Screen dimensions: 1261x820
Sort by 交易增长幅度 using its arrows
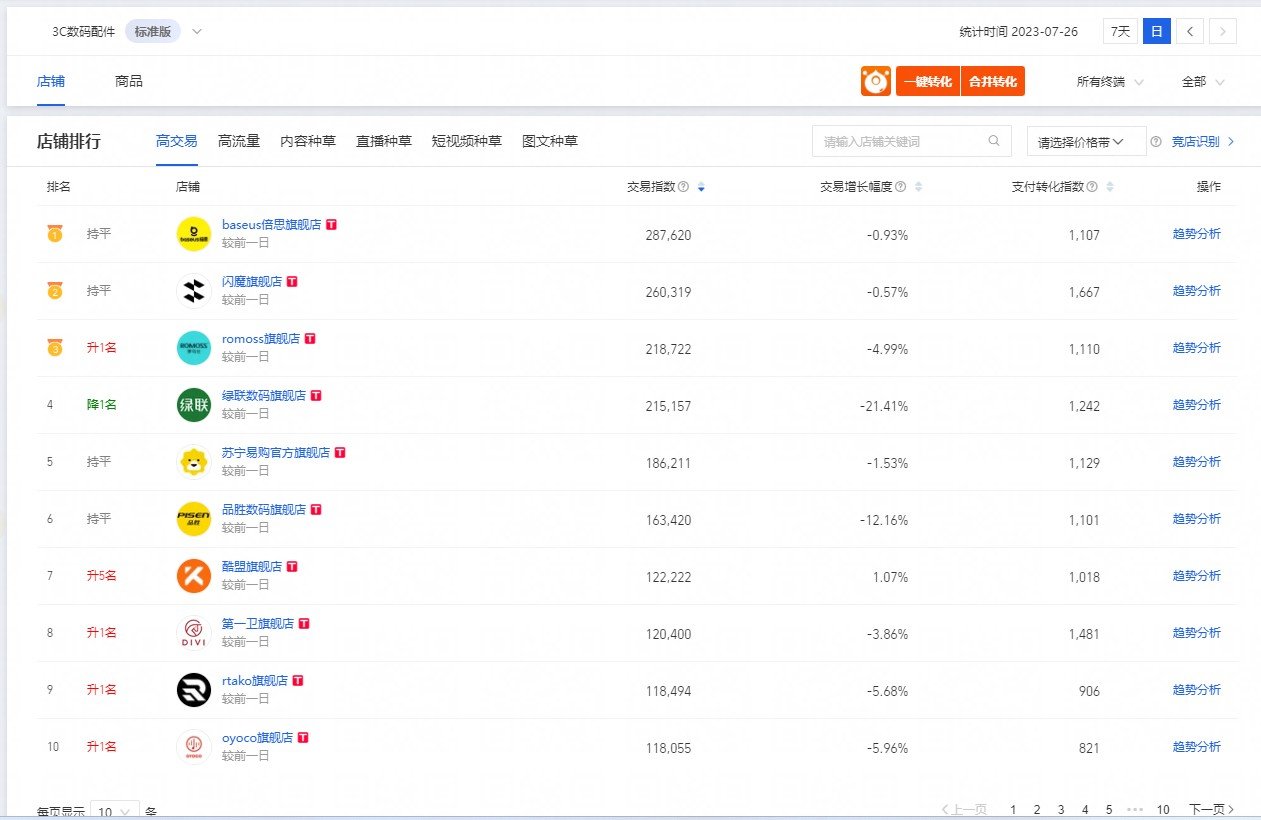tap(918, 187)
